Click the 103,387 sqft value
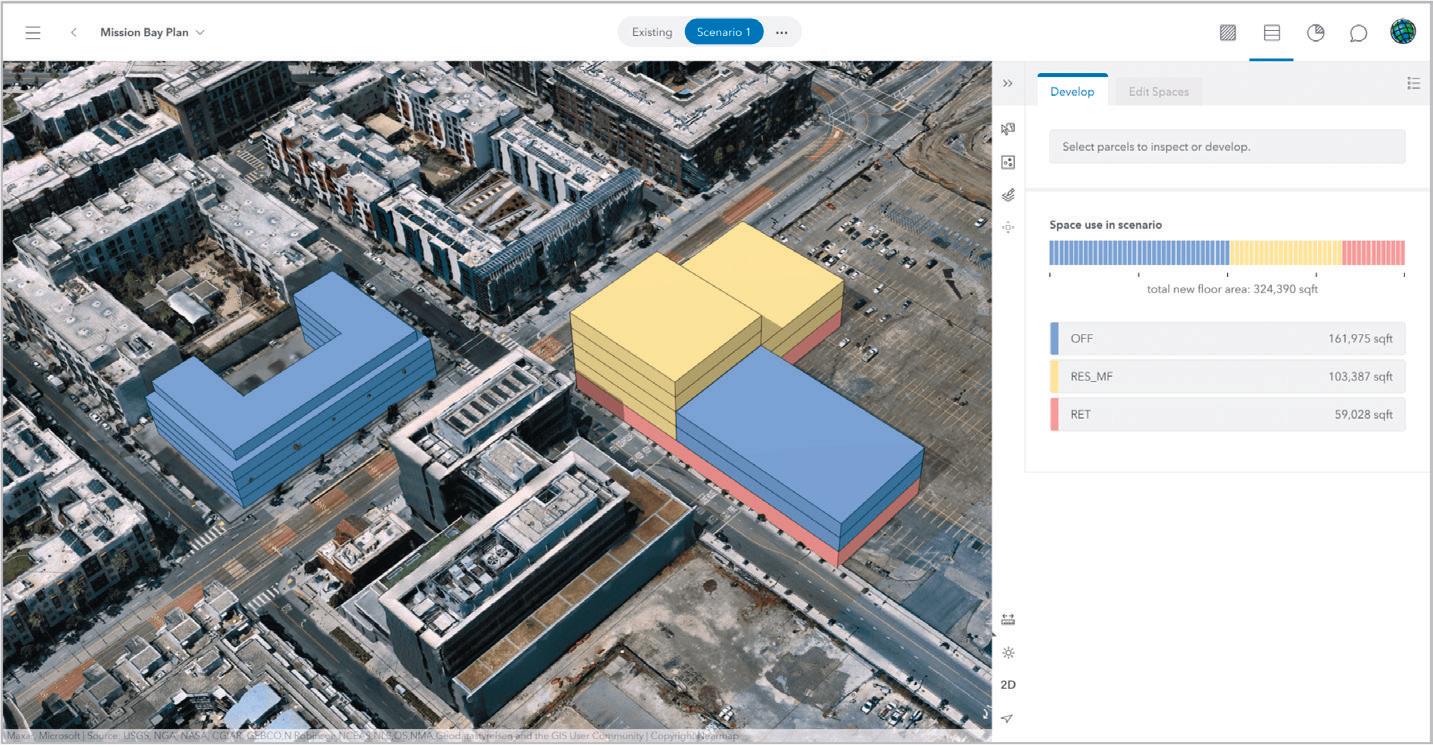Screen dimensions: 1433x747 point(1360,376)
